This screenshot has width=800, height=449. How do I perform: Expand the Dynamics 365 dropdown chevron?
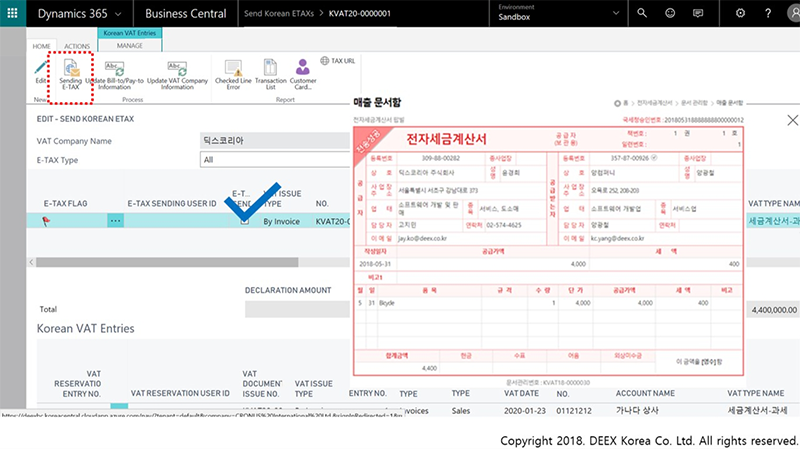pos(118,14)
